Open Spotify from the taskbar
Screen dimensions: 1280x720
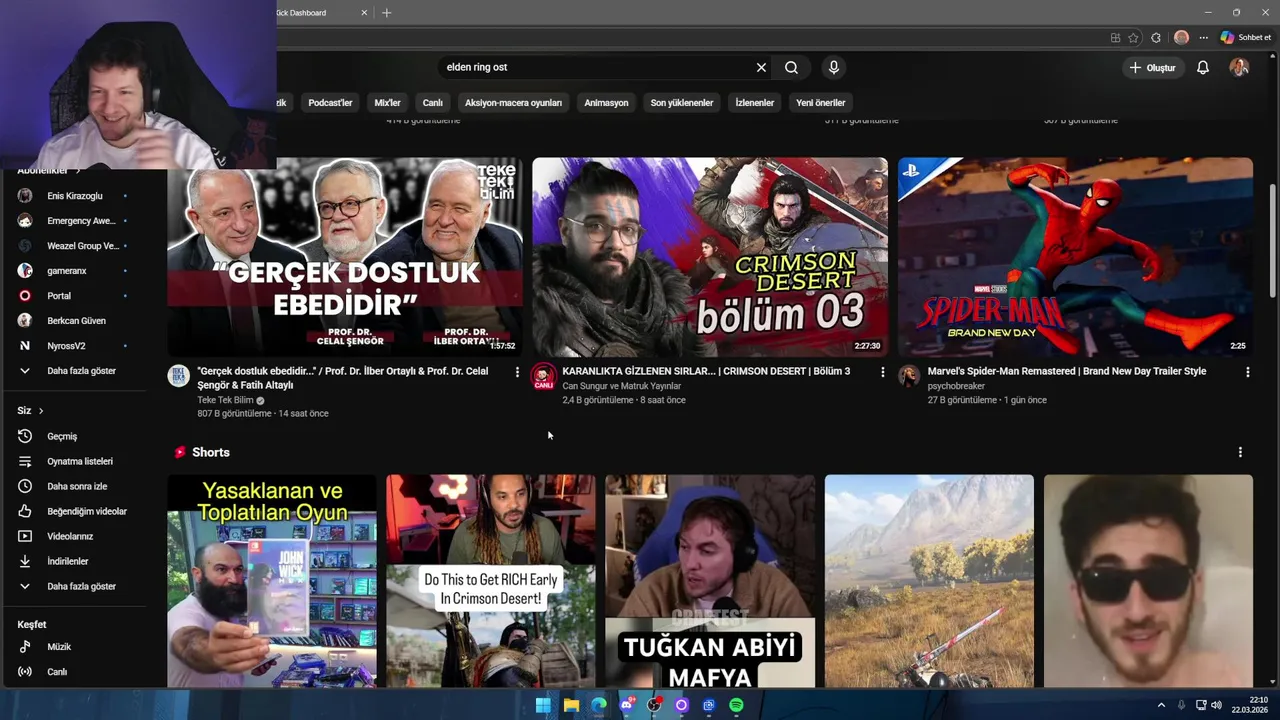coord(736,705)
